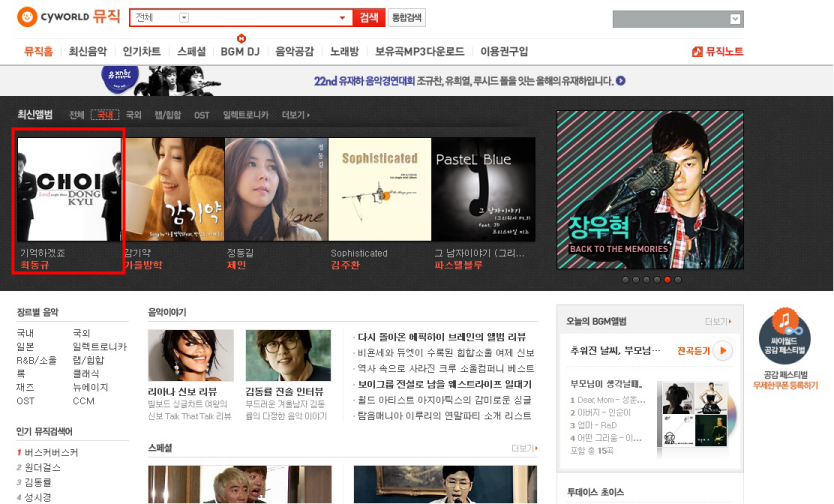Click the new badge above BGM DJ
Image resolution: width=834 pixels, height=504 pixels.
click(x=241, y=38)
